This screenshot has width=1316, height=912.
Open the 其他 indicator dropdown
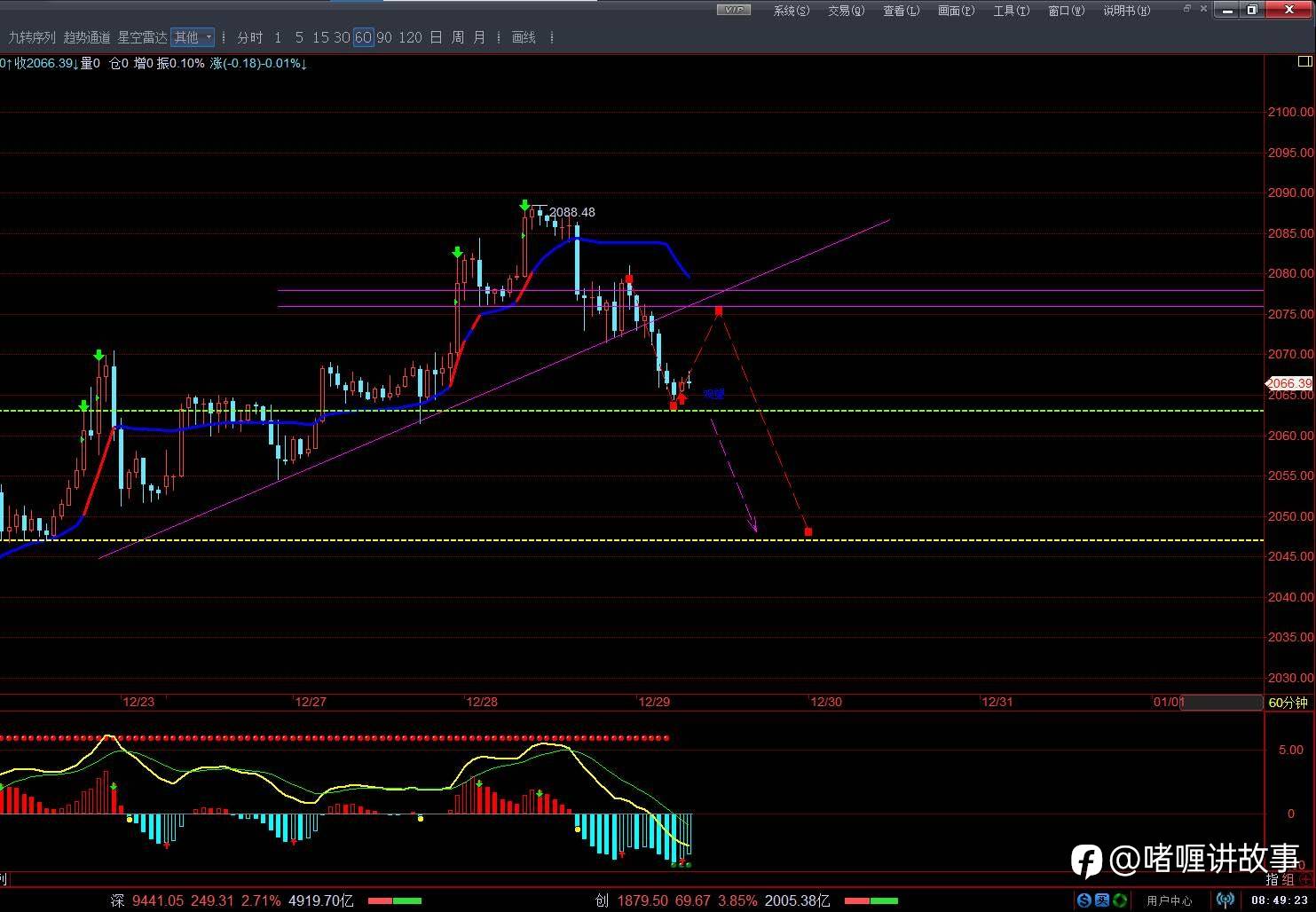193,37
